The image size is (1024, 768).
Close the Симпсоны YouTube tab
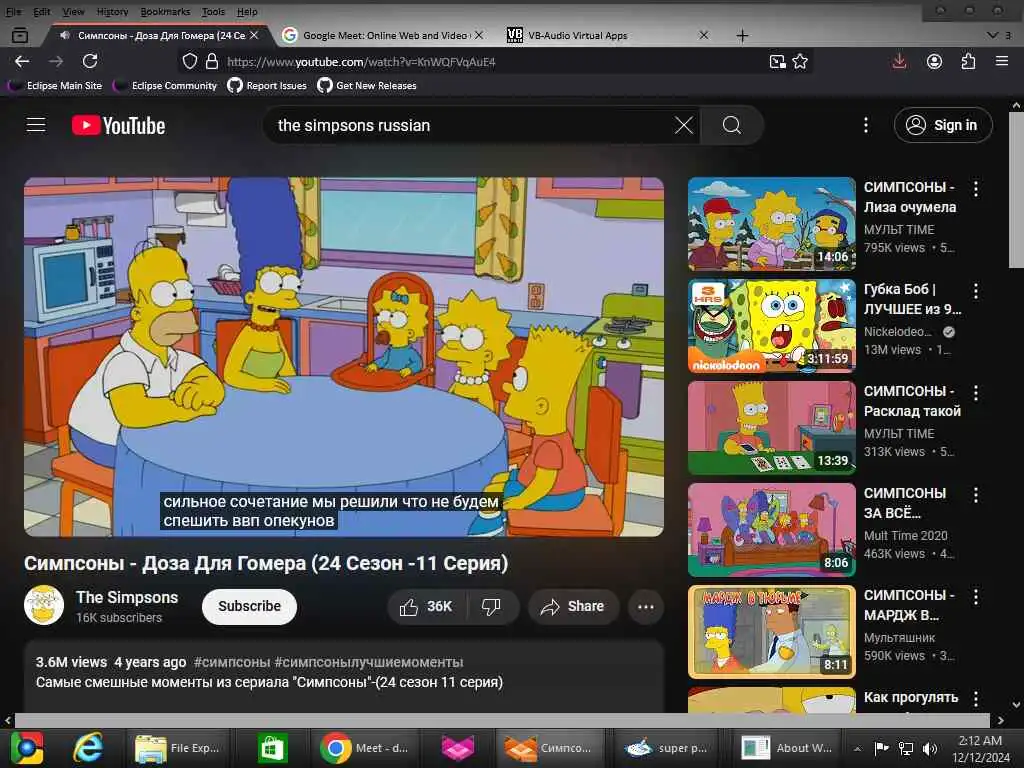(254, 35)
